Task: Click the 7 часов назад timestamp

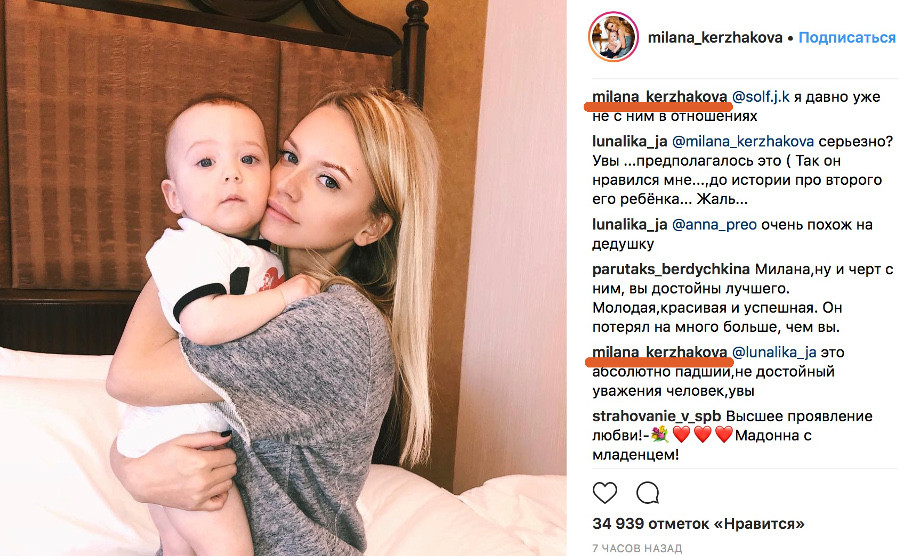Action: tap(637, 548)
